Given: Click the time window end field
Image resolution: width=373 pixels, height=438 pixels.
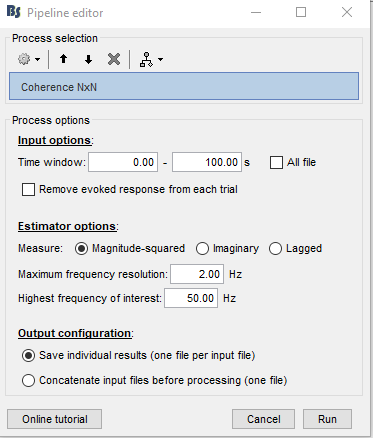Looking at the screenshot, I should 207,162.
